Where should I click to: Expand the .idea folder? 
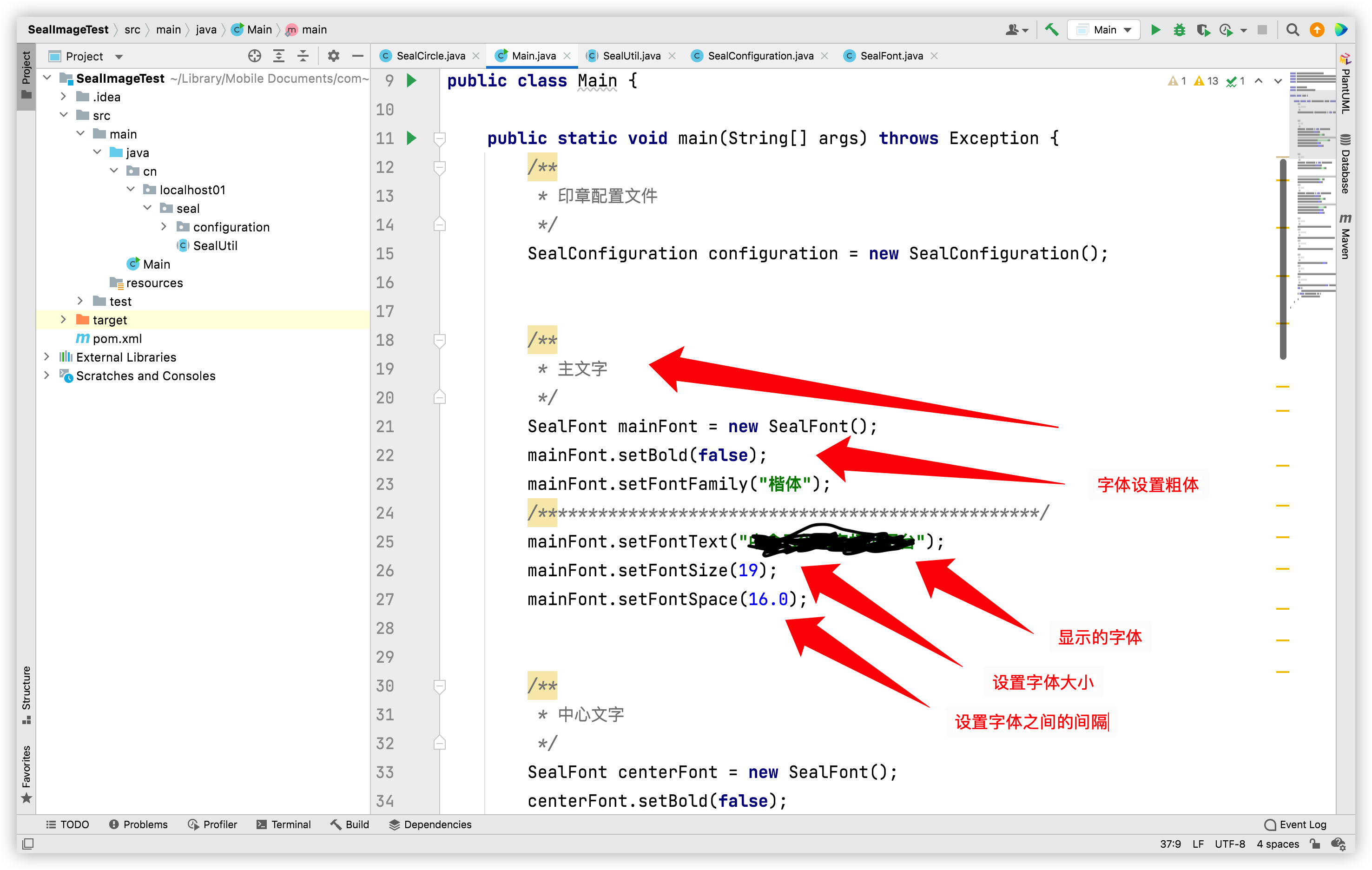(64, 96)
